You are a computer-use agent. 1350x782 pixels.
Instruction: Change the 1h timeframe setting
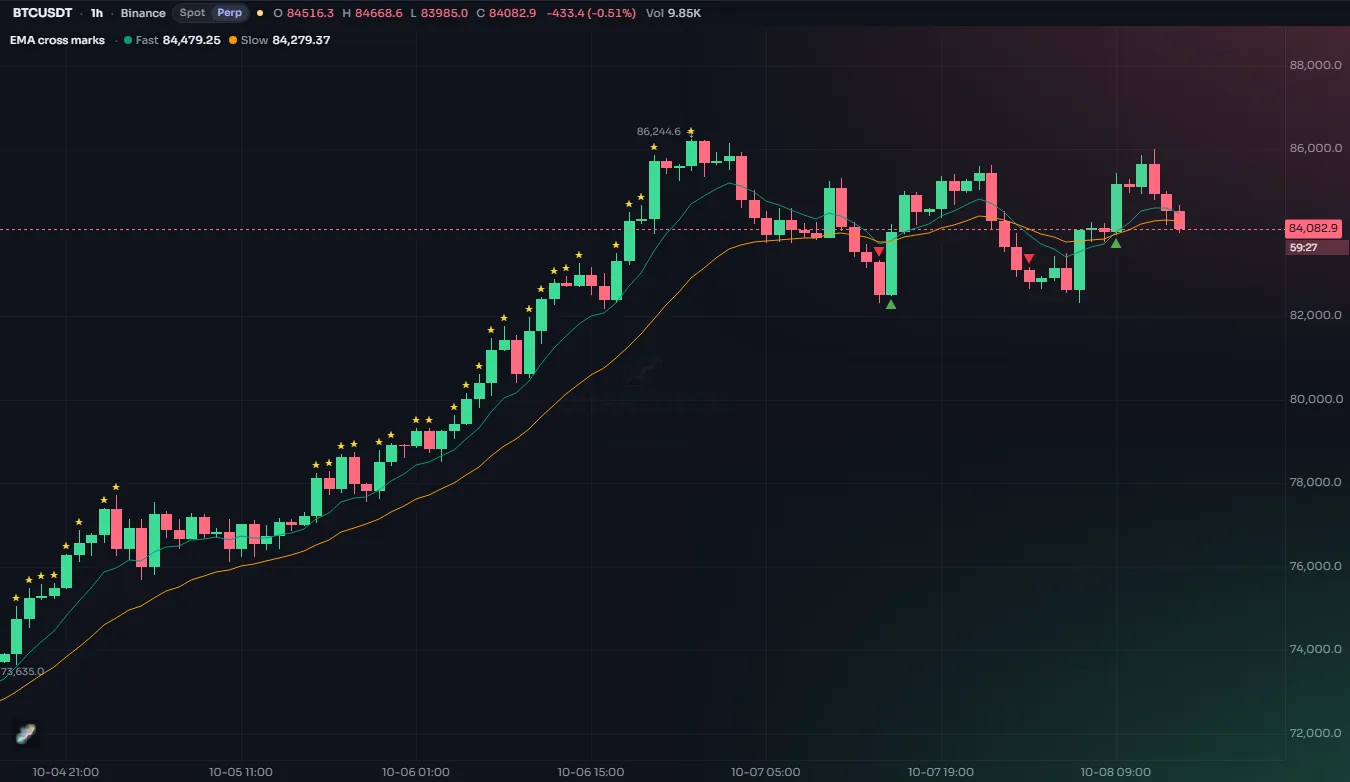(96, 13)
